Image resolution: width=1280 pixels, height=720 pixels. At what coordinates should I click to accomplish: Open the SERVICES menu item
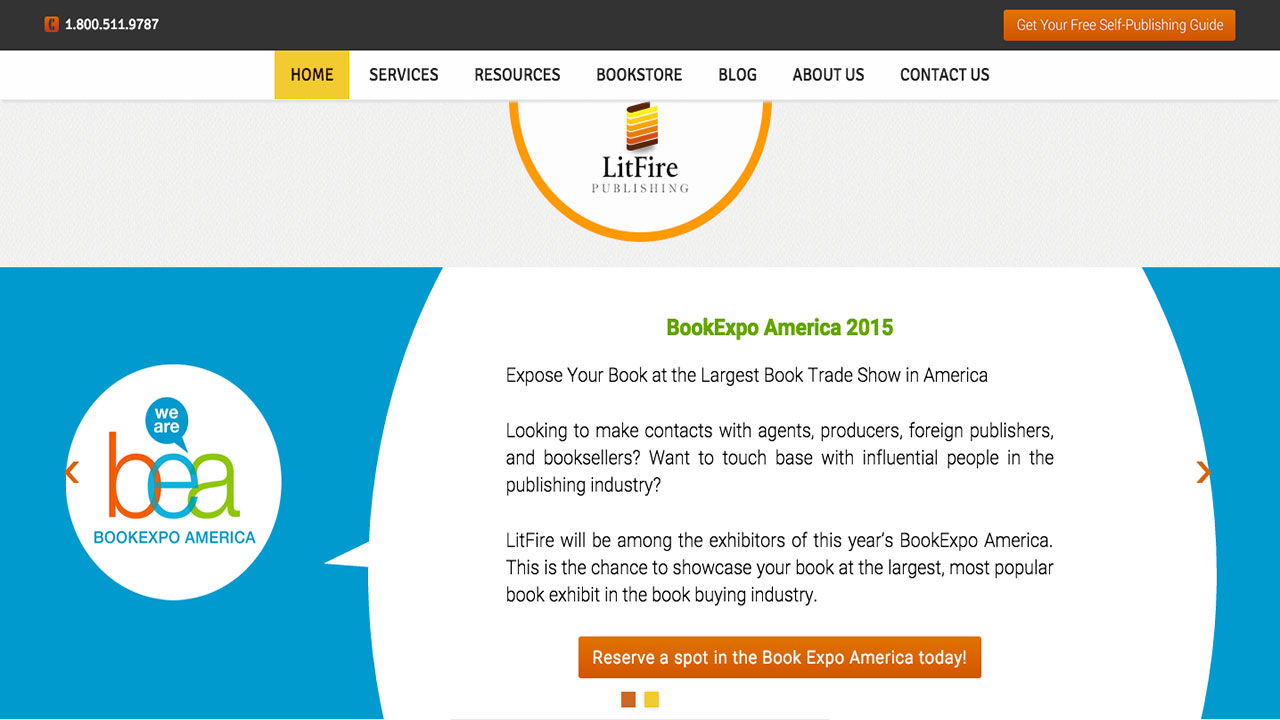[x=403, y=74]
